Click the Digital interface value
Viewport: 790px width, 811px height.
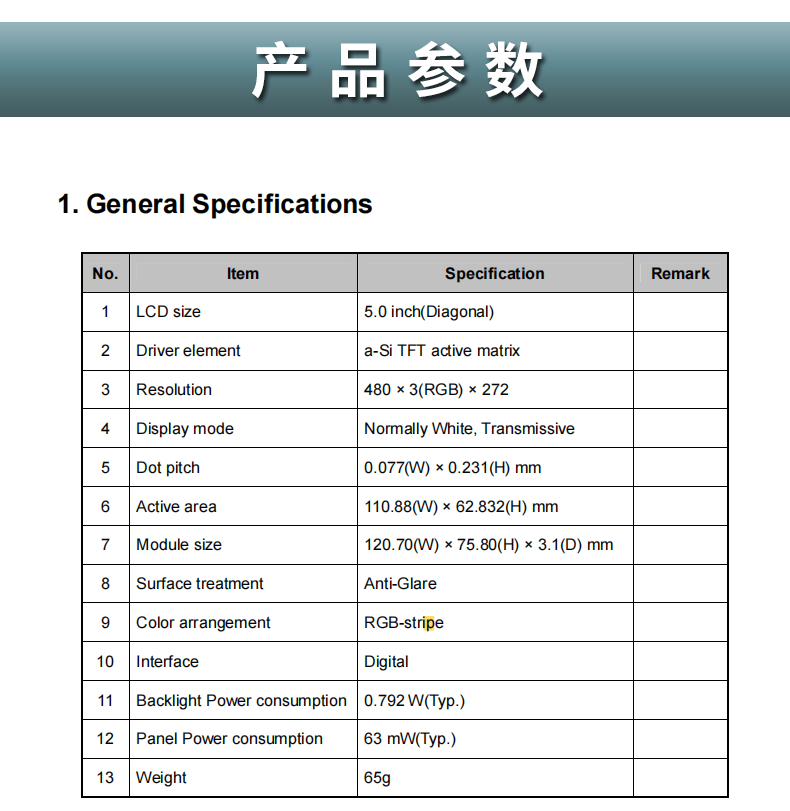(386, 662)
